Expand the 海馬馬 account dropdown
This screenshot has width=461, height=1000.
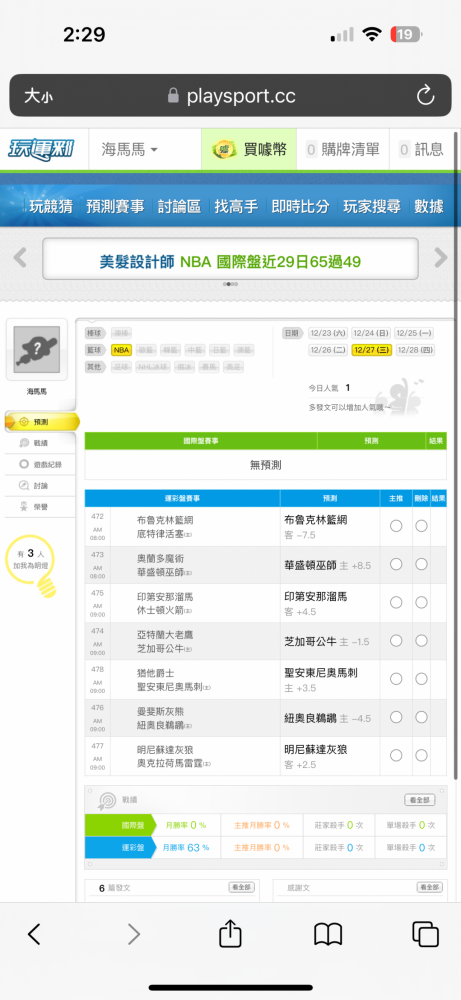click(x=130, y=150)
